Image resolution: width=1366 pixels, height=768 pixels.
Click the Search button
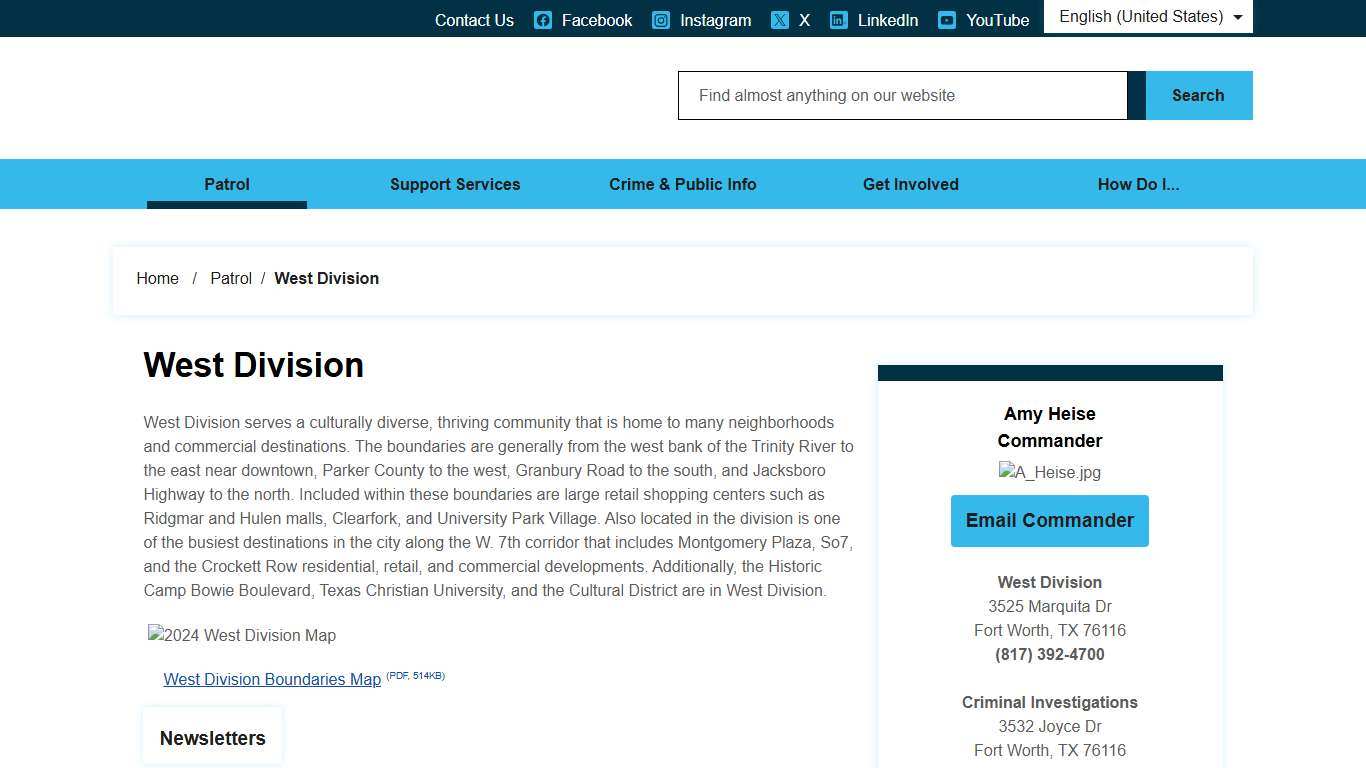point(1198,96)
